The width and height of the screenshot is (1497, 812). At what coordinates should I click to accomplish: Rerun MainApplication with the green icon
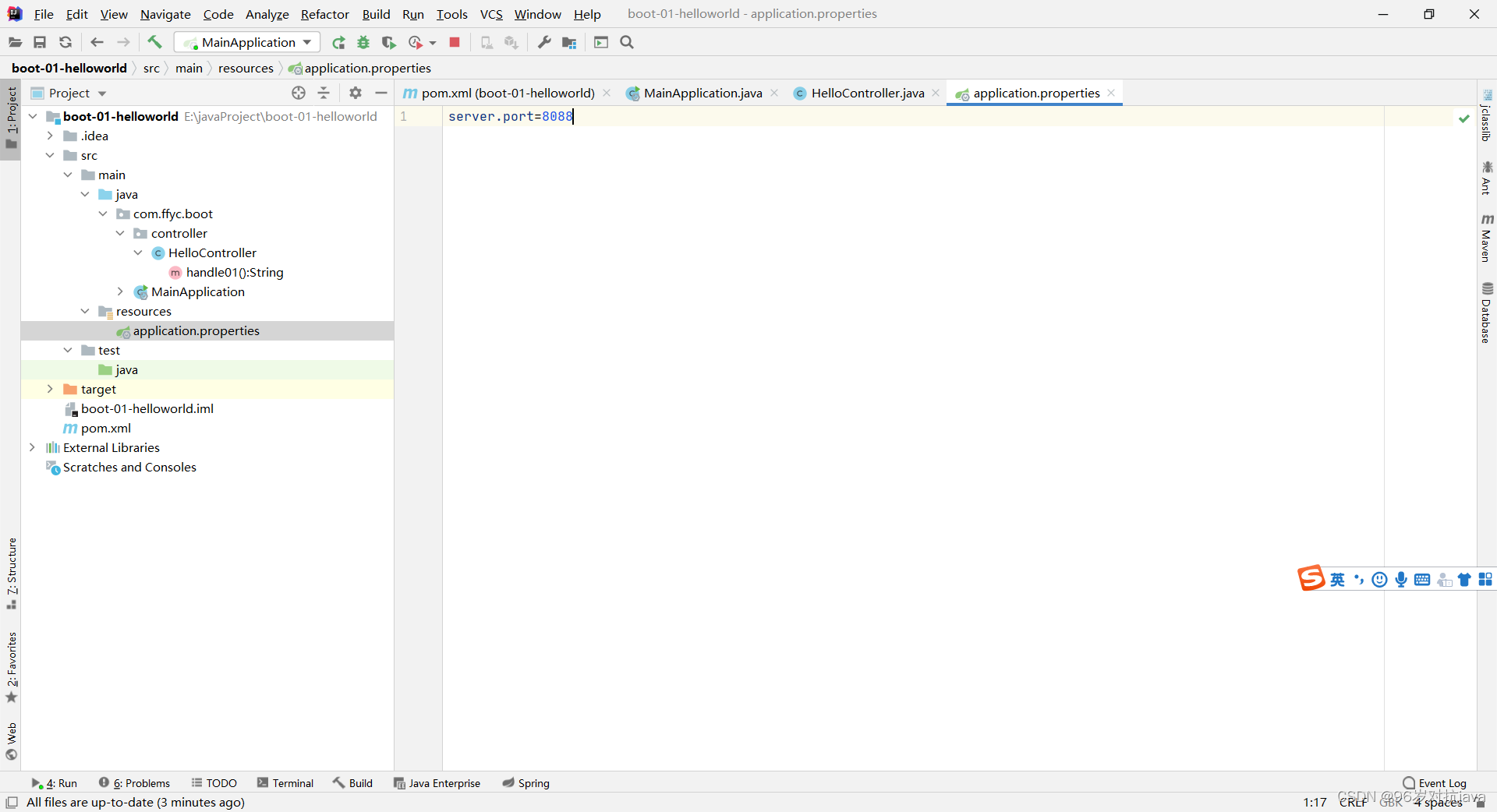click(x=338, y=42)
